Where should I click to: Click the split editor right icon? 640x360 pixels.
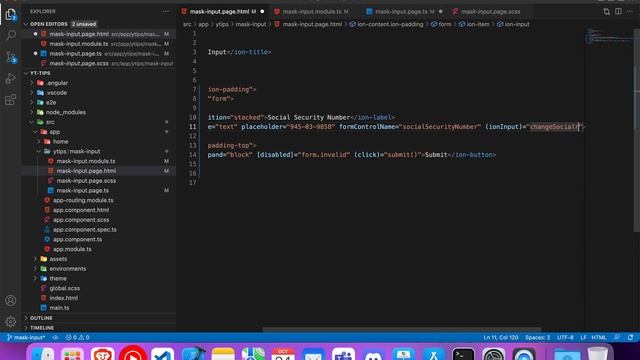(618, 11)
